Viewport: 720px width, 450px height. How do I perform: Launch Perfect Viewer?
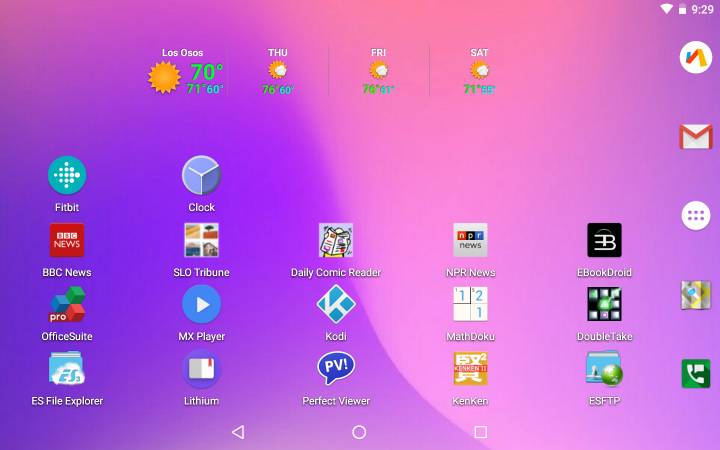pos(336,368)
